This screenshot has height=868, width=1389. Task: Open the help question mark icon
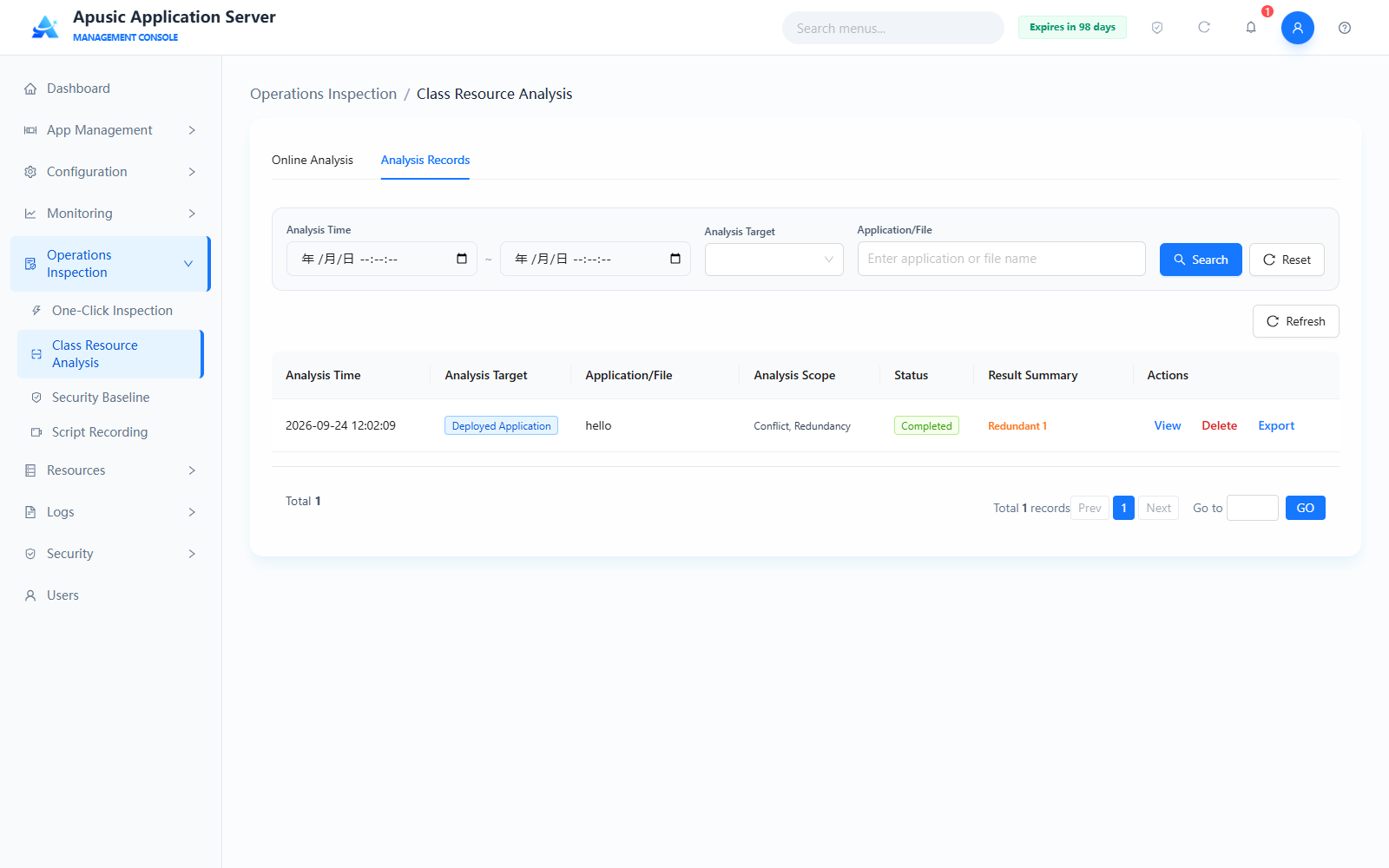1345,28
